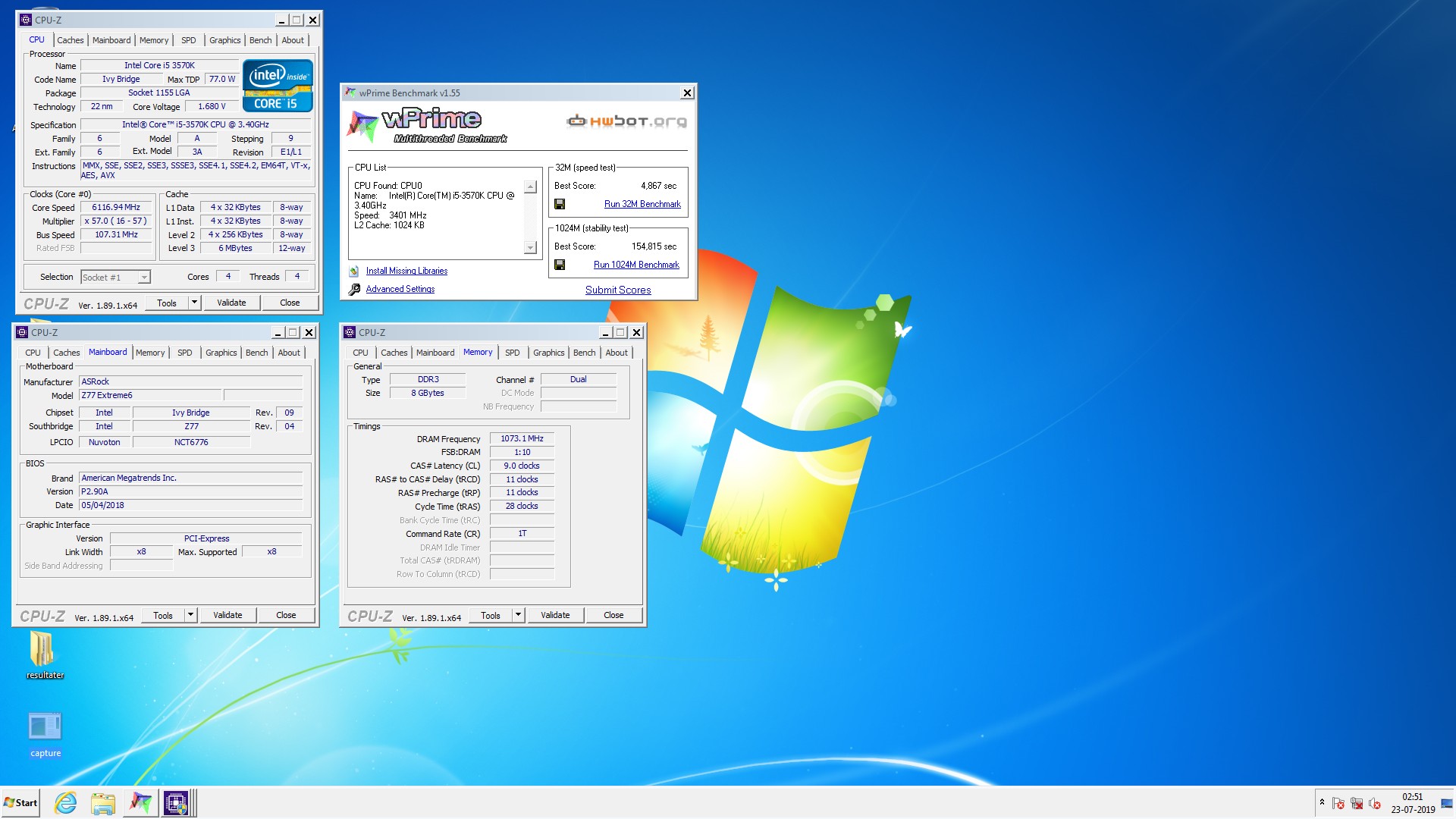Click BIOS Version value P2.90A

point(190,491)
